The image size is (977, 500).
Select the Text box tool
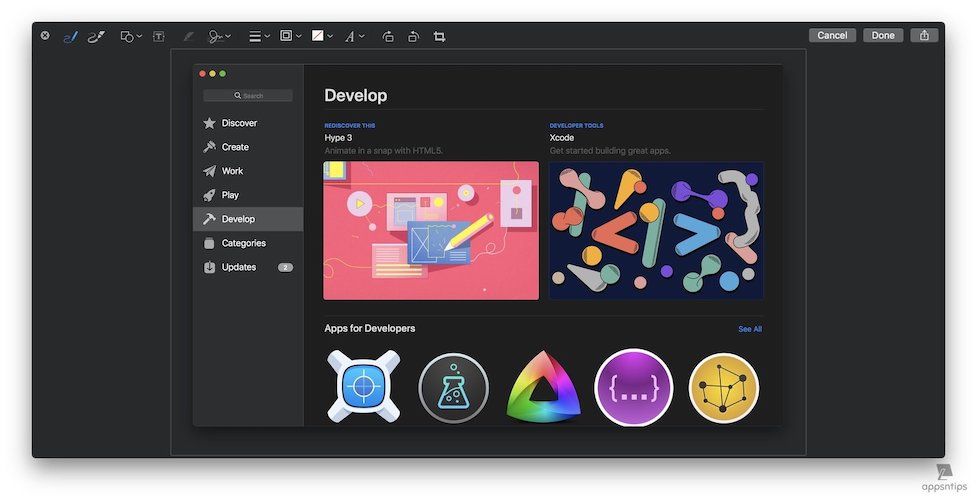[x=158, y=36]
